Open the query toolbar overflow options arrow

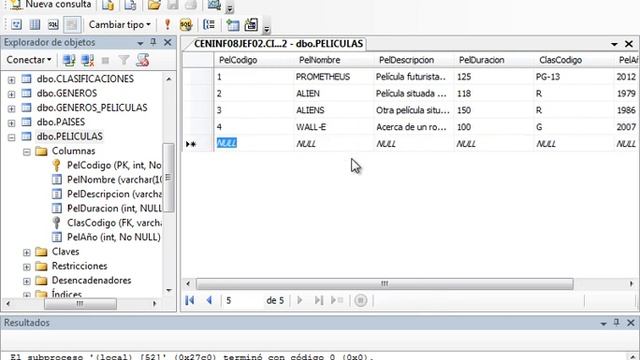tap(267, 29)
